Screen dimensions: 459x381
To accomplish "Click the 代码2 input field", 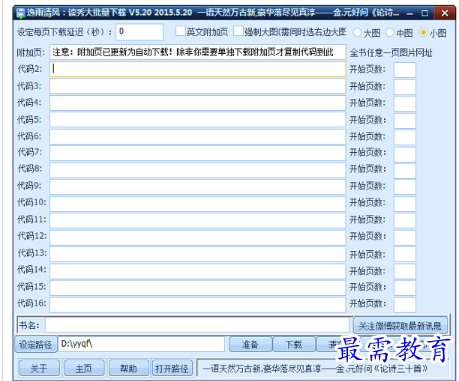I will pyautogui.click(x=198, y=69).
